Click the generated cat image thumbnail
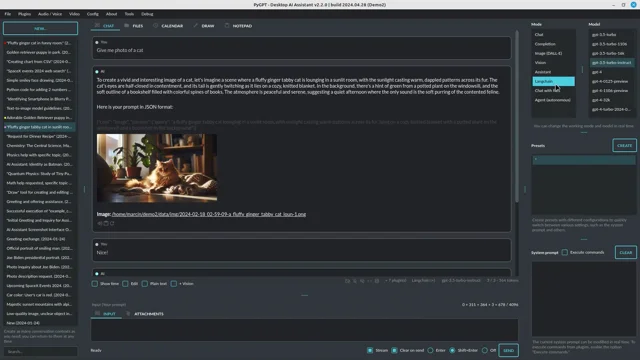 pyautogui.click(x=157, y=168)
